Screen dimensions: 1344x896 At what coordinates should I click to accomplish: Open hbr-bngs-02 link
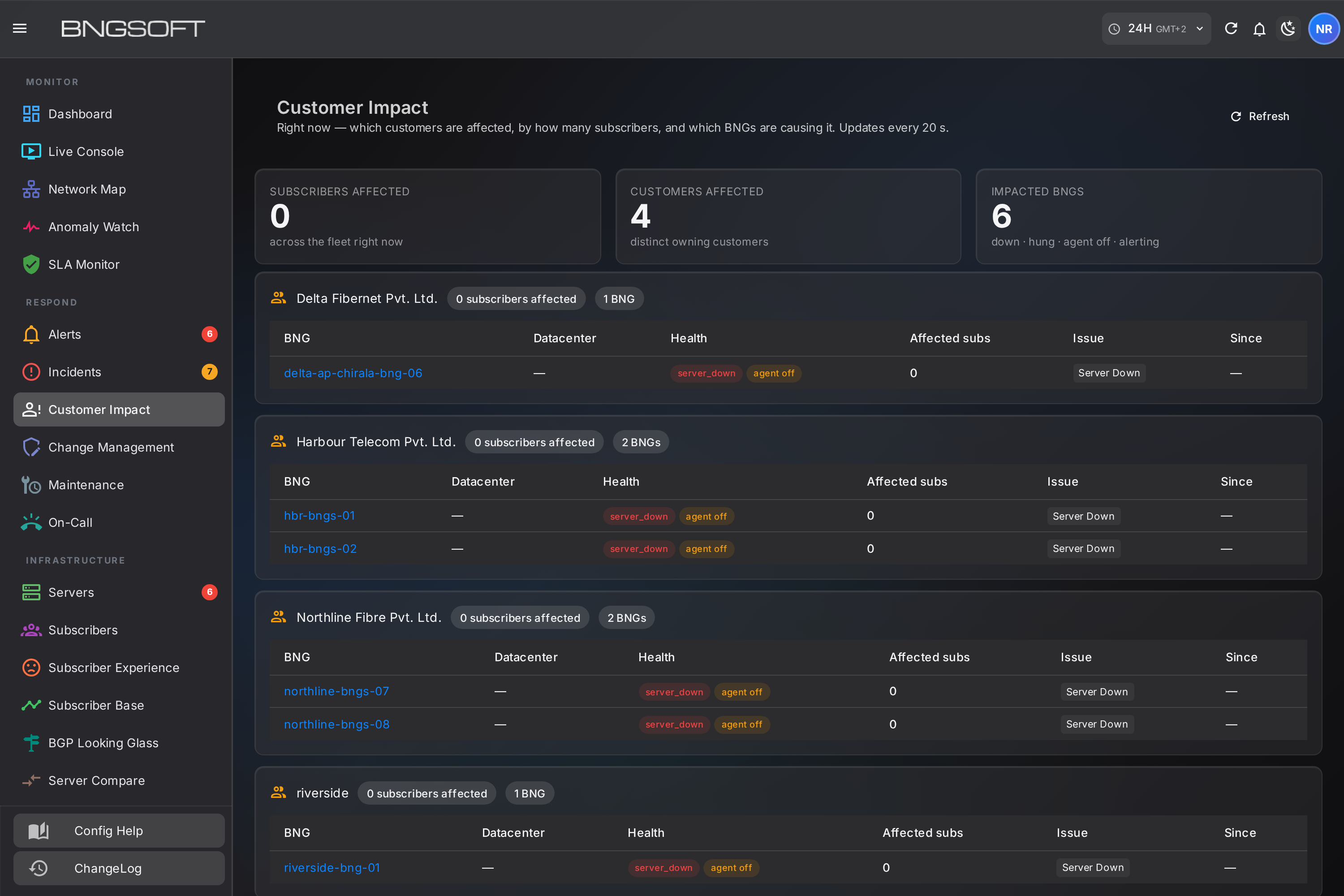(x=320, y=549)
